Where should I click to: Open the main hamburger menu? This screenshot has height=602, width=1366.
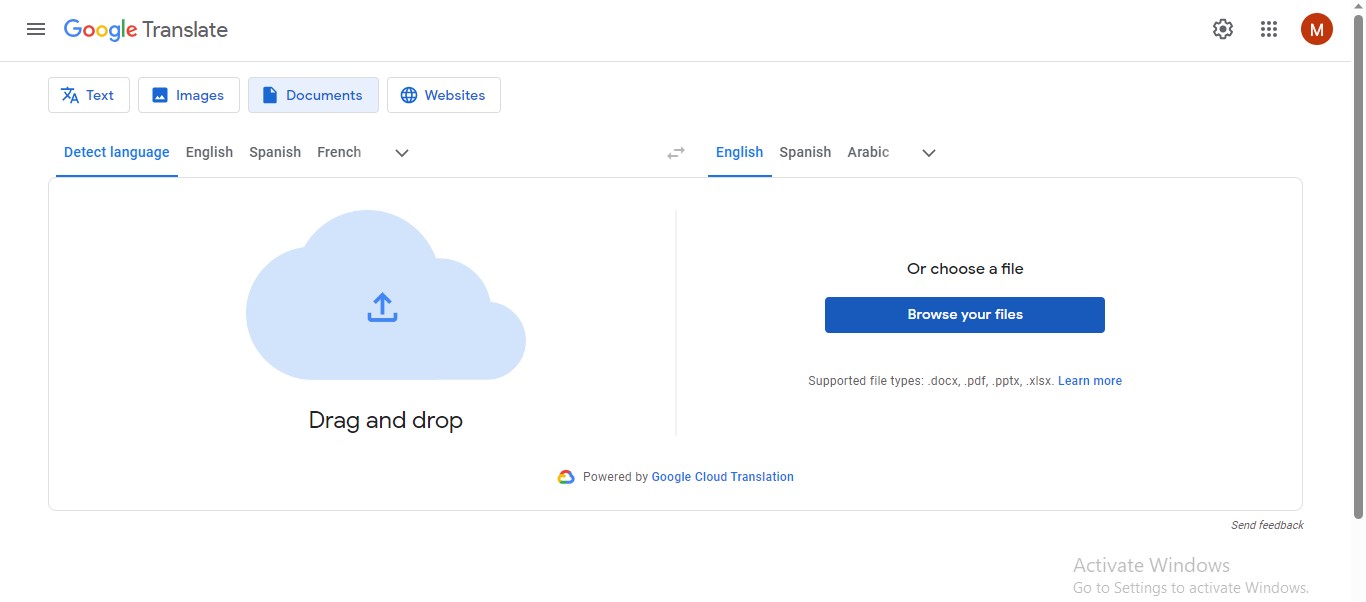coord(36,29)
